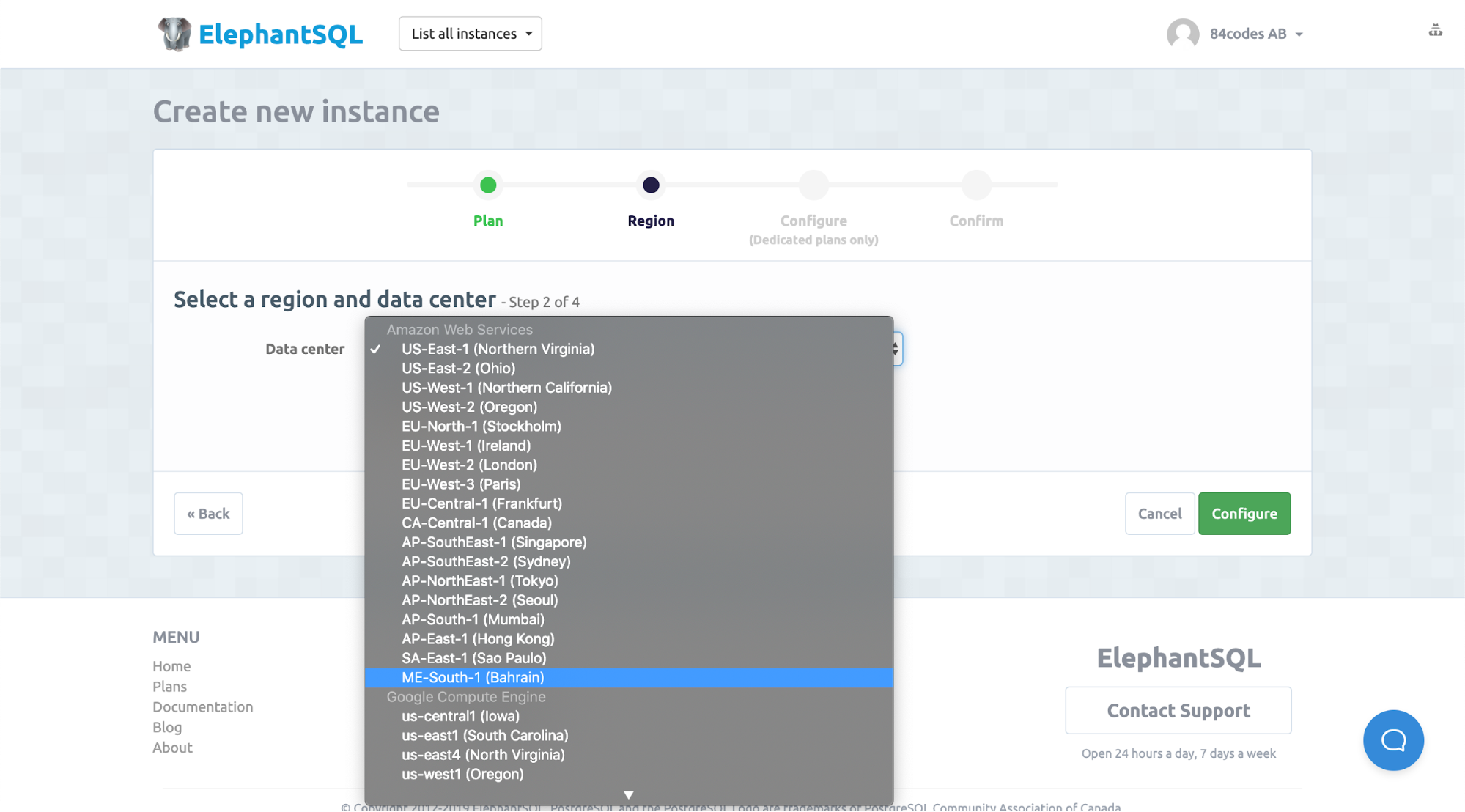This screenshot has width=1465, height=812.
Task: Select the checked US-East-1 (Northern Virginia) option
Action: [498, 350]
